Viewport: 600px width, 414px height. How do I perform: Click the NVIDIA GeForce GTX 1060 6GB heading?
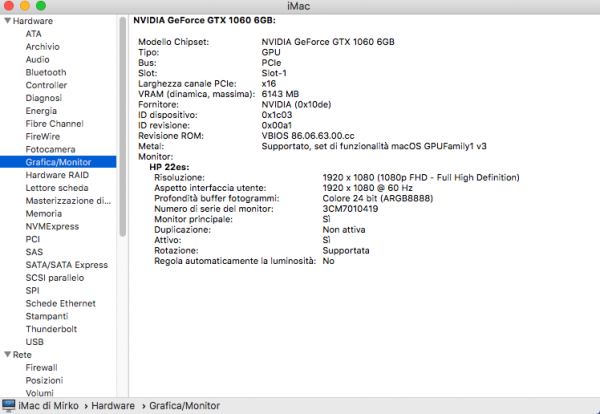coord(204,20)
